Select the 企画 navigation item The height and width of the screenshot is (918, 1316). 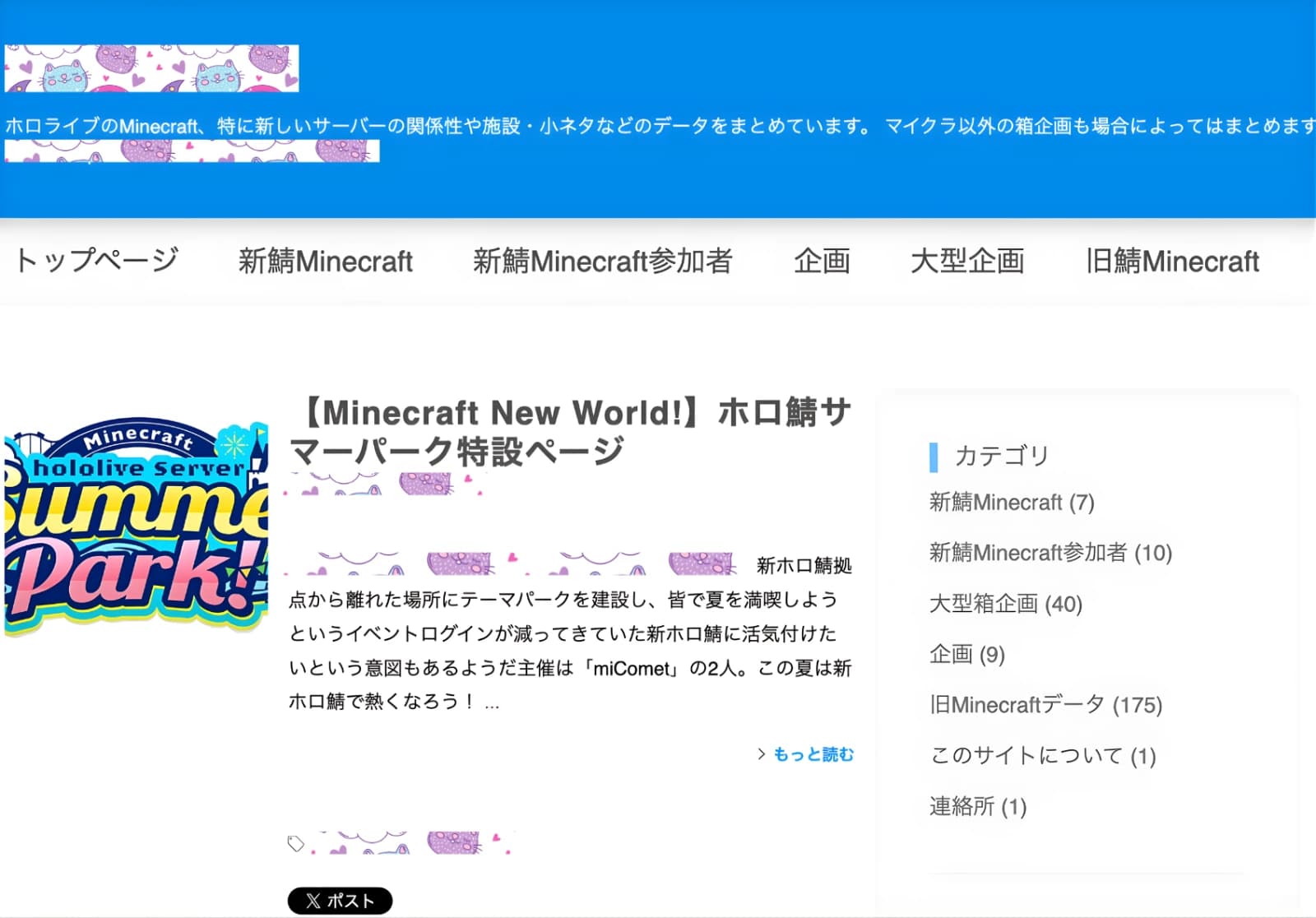coord(822,261)
